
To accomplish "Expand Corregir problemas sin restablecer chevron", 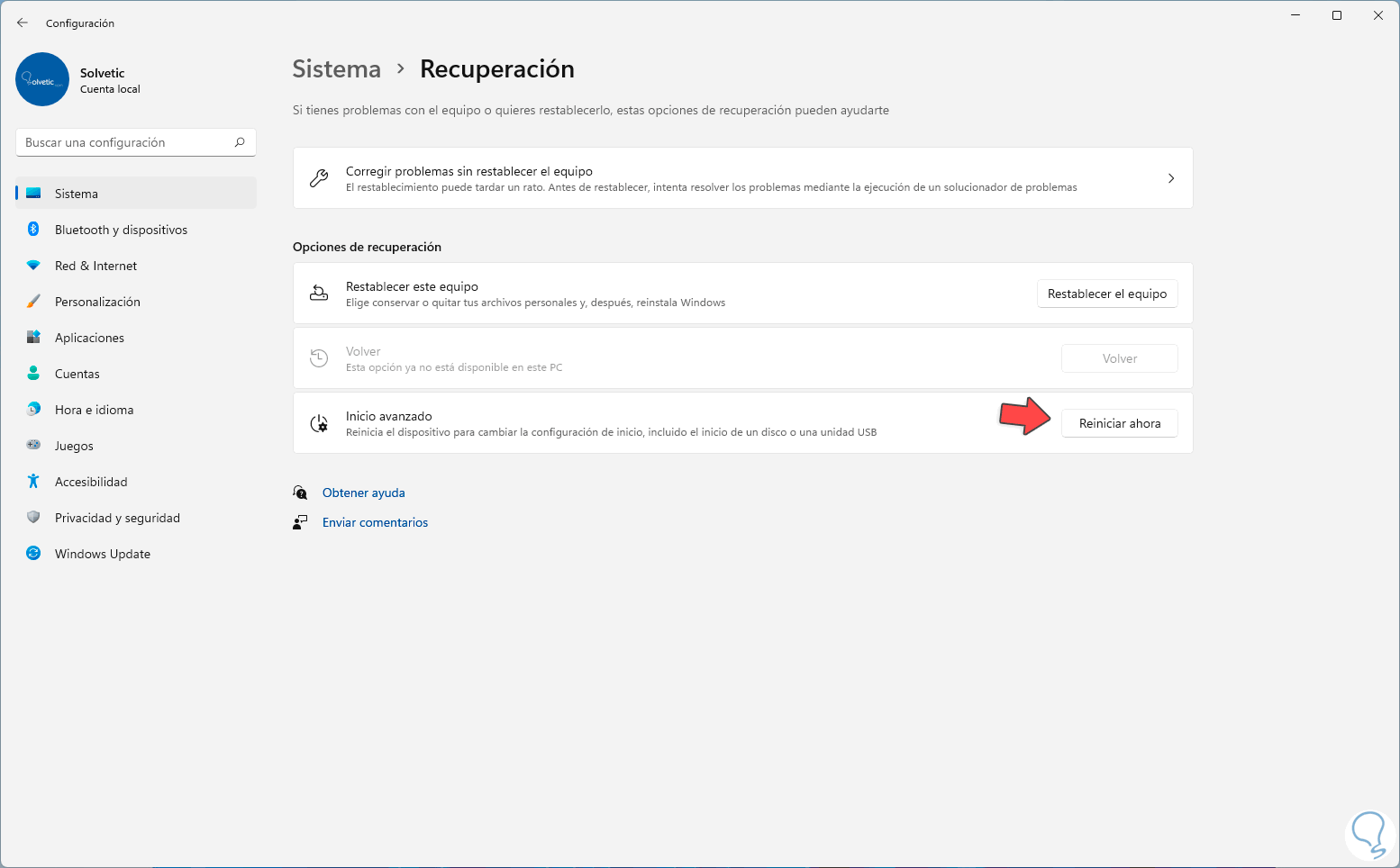I will 1170,178.
